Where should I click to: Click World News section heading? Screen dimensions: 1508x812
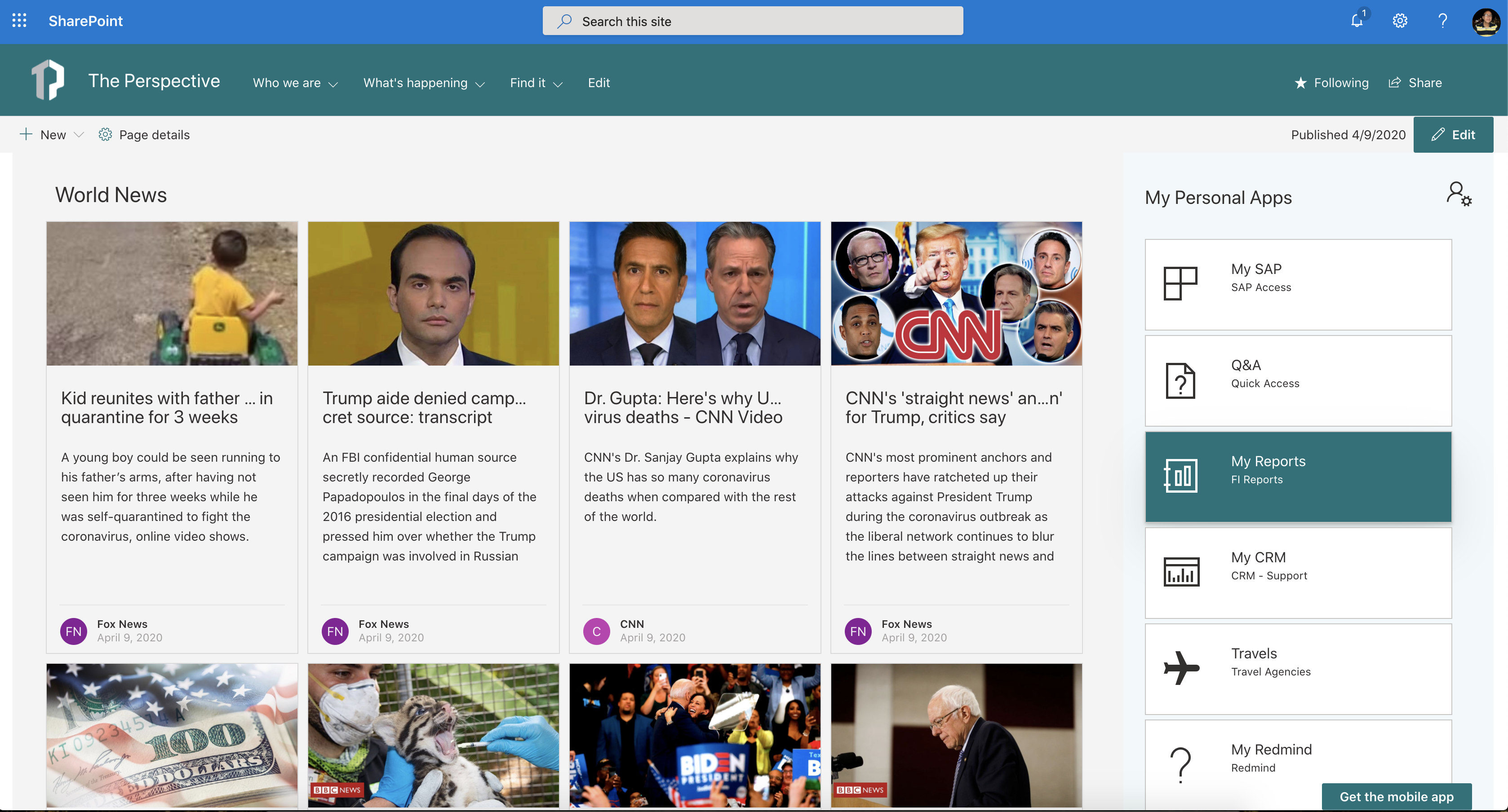click(x=111, y=195)
